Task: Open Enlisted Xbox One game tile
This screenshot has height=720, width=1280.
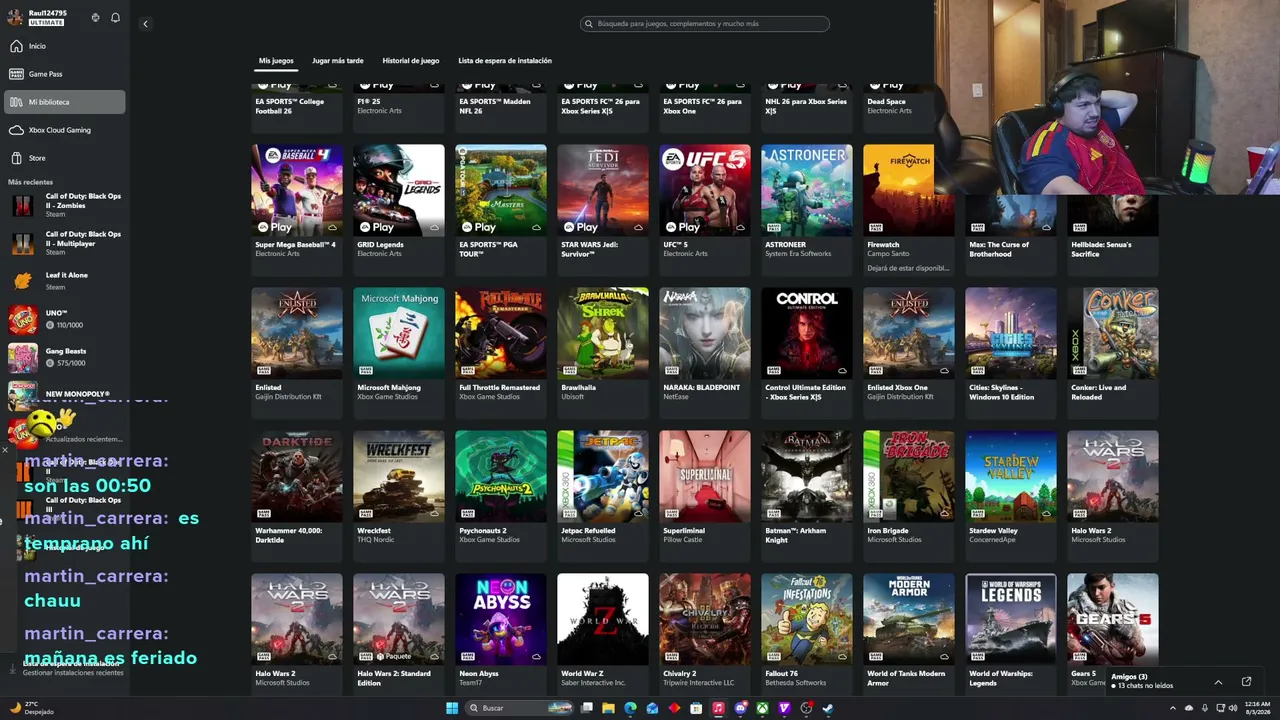Action: 909,353
